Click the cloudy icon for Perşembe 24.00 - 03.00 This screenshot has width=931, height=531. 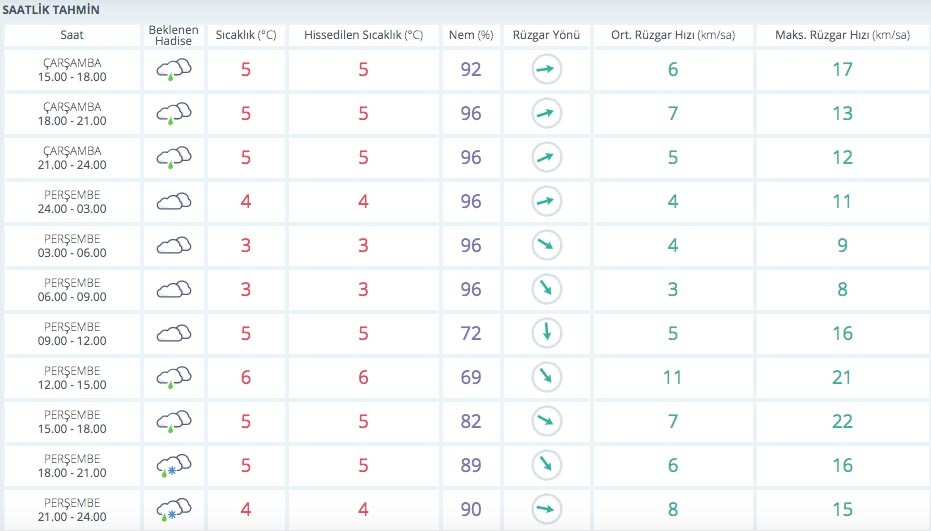click(x=173, y=202)
